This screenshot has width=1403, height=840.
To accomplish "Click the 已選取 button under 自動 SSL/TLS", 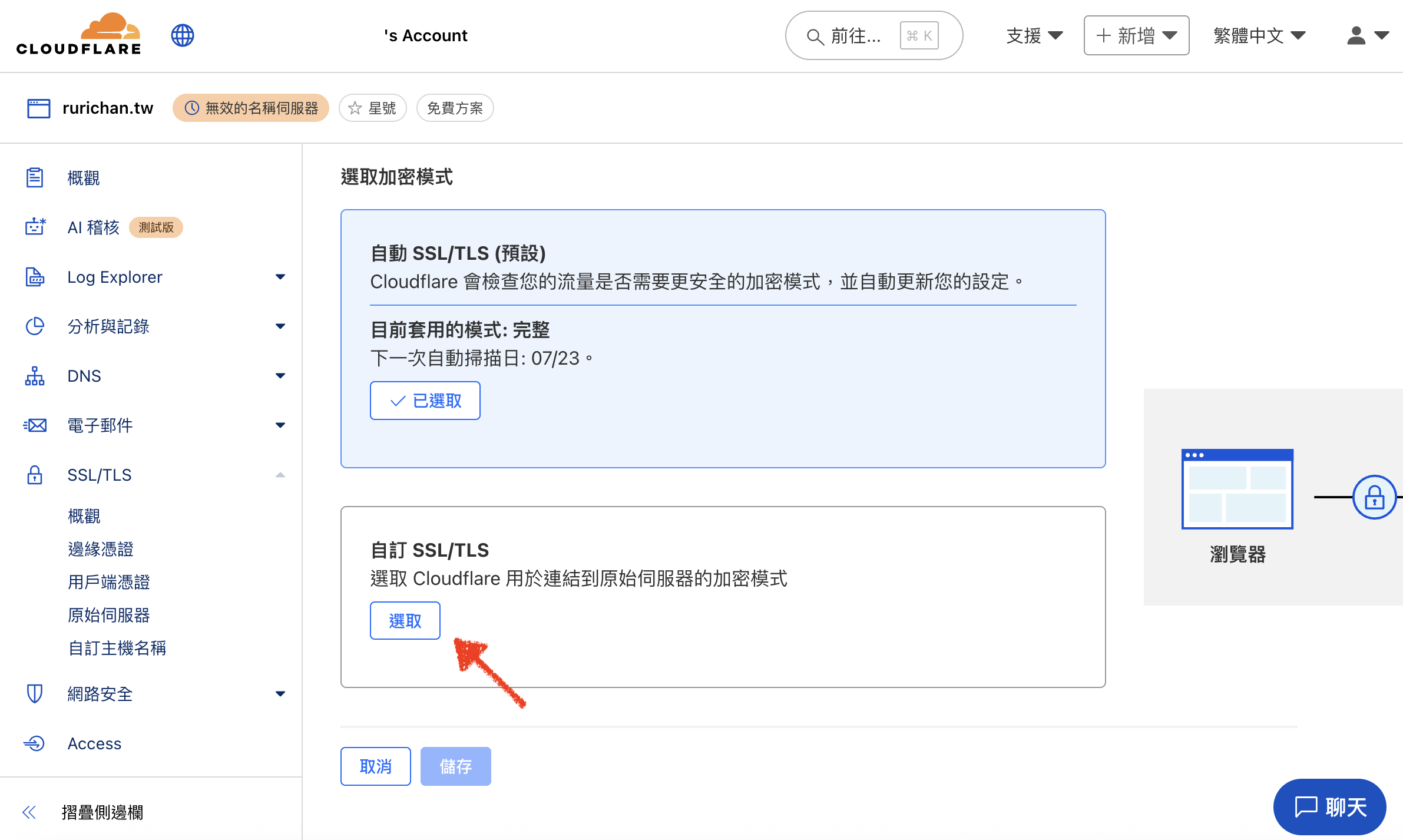I will coord(425,401).
